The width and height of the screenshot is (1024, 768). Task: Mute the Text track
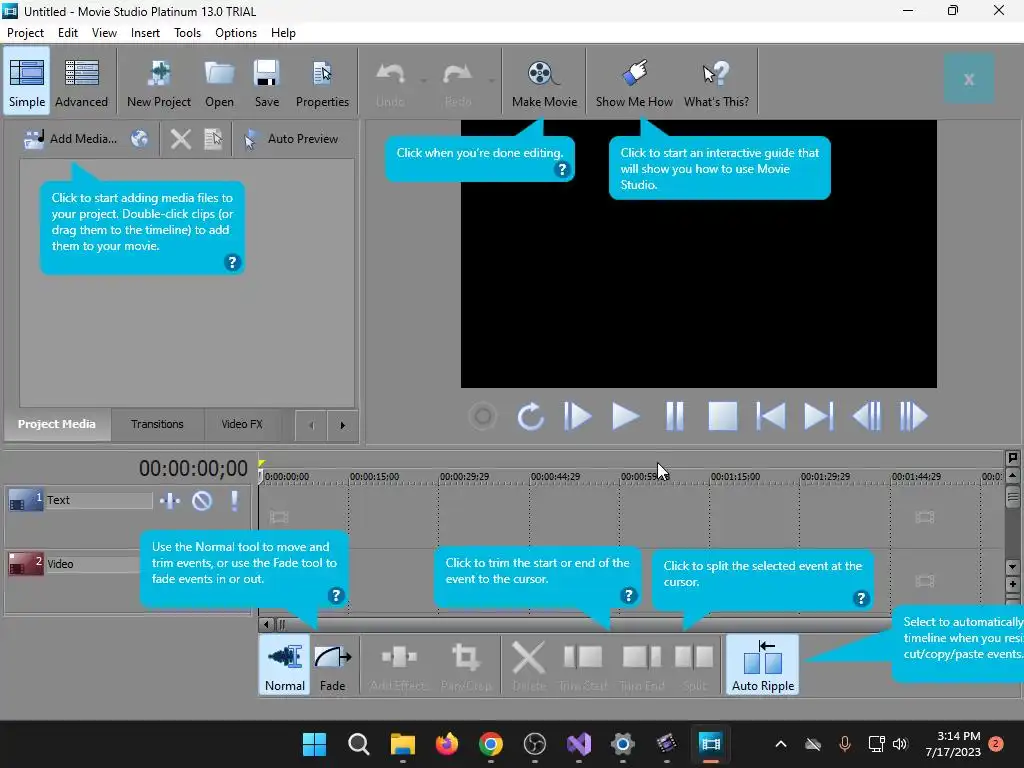[202, 501]
